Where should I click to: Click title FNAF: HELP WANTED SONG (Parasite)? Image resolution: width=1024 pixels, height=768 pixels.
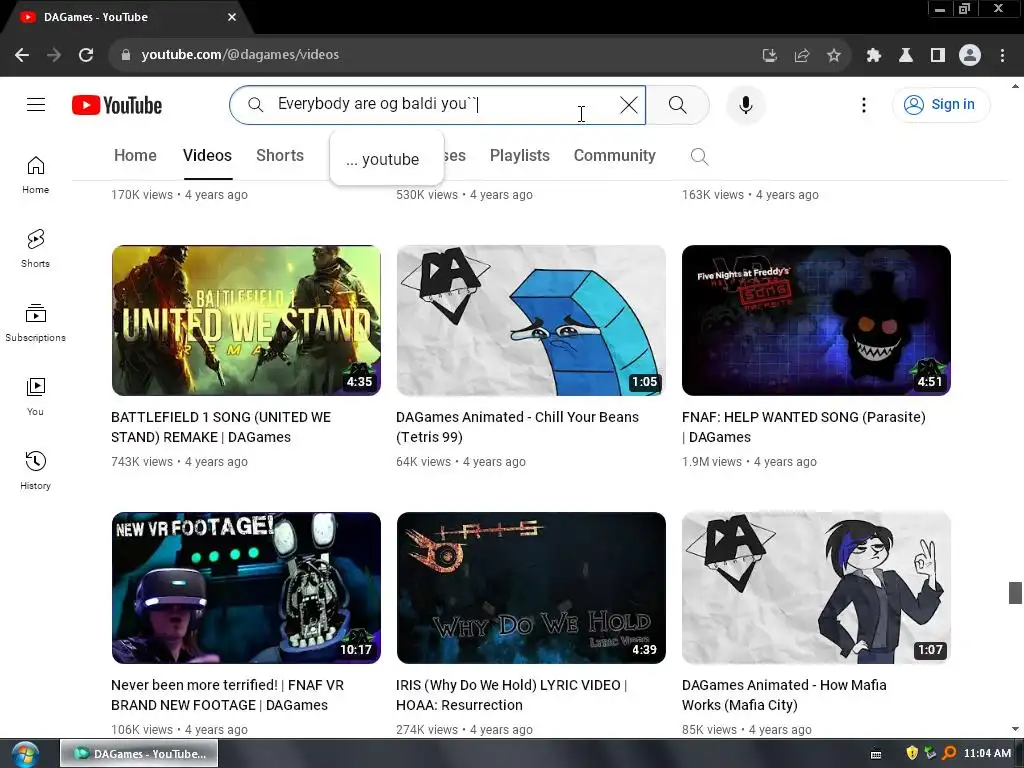803,427
